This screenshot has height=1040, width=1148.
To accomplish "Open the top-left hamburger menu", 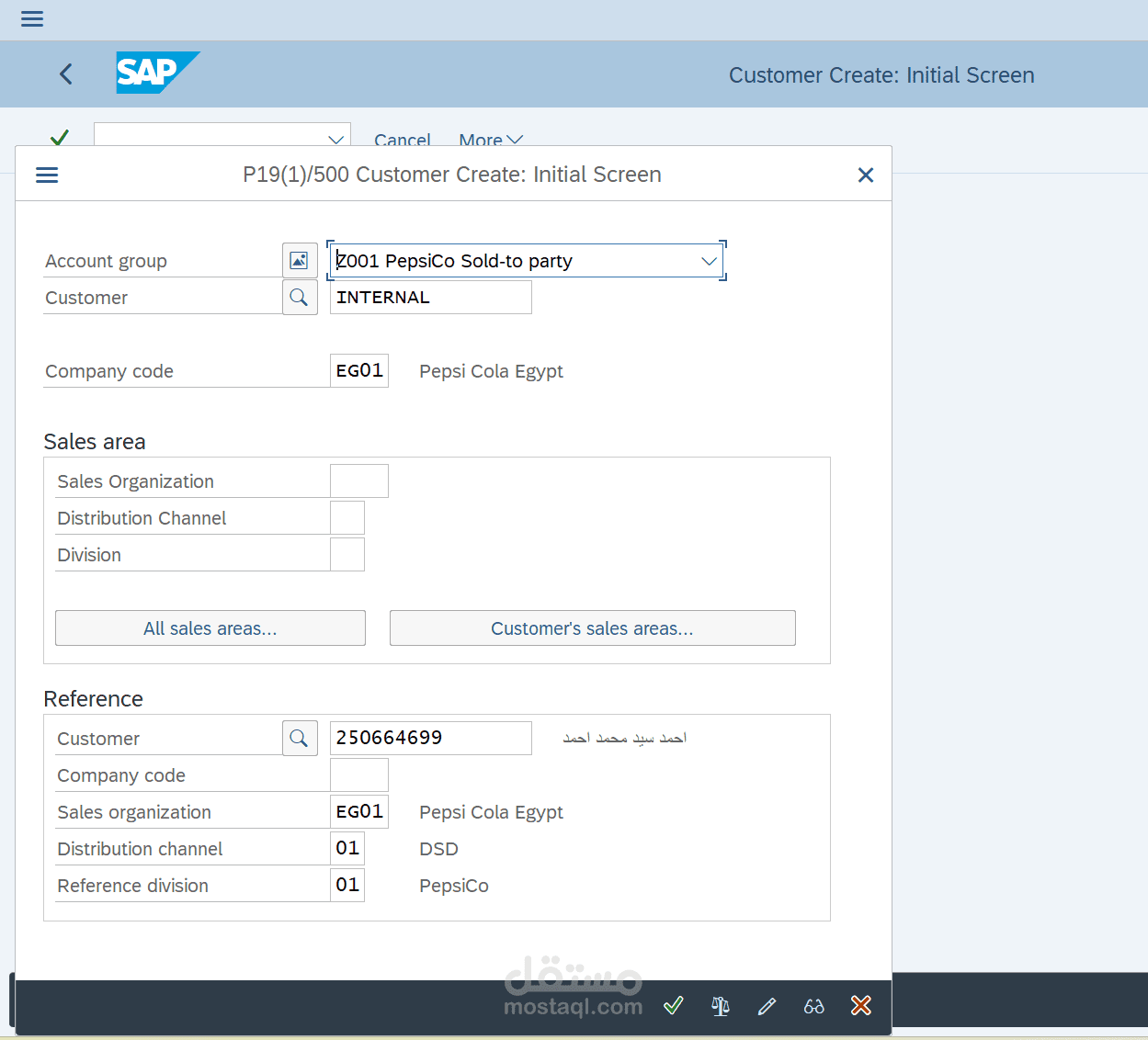I will pos(32,19).
